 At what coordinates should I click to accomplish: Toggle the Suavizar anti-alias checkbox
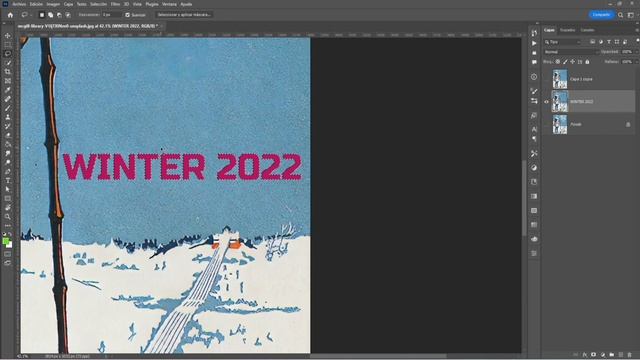point(127,15)
